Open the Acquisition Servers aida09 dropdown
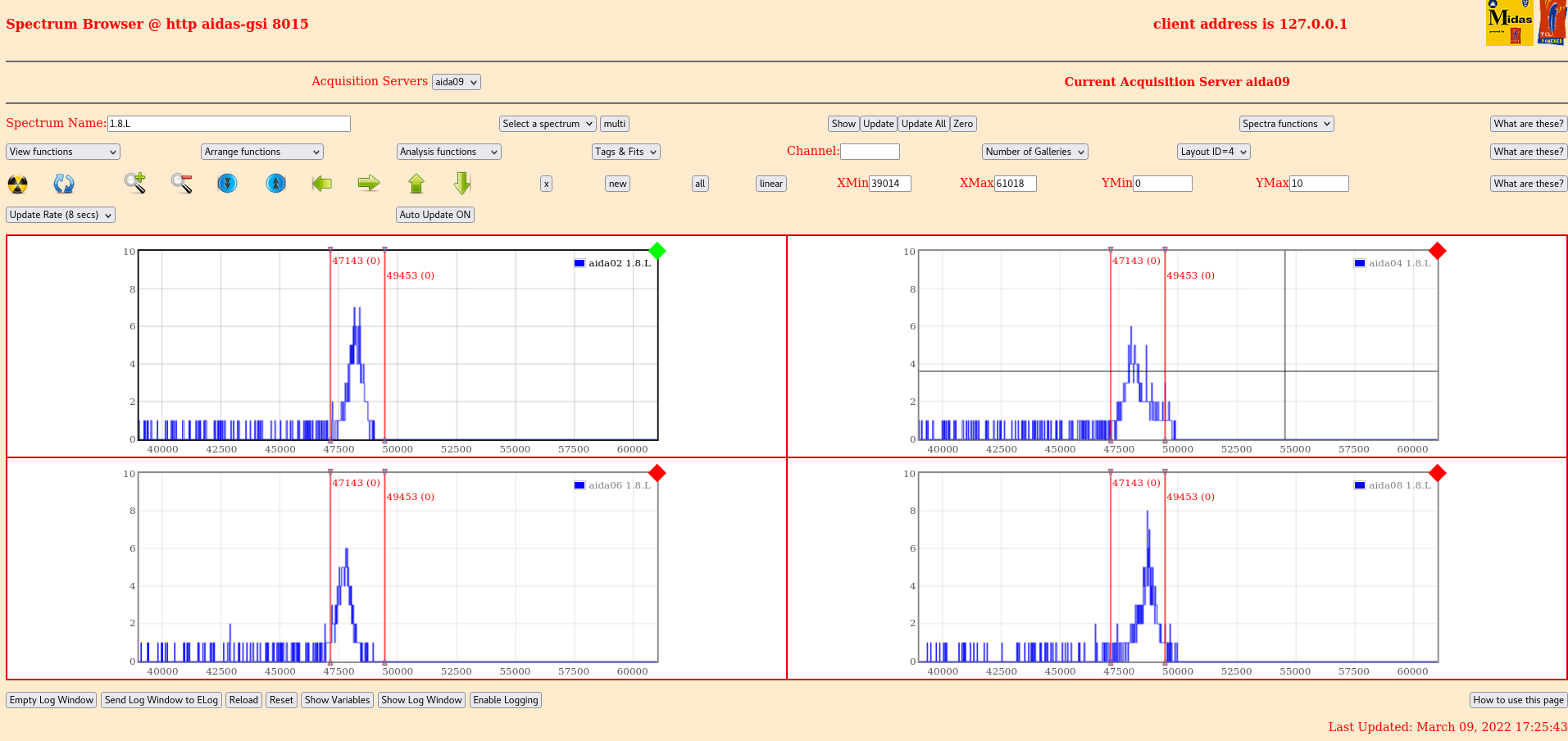Image resolution: width=1568 pixels, height=741 pixels. point(456,82)
